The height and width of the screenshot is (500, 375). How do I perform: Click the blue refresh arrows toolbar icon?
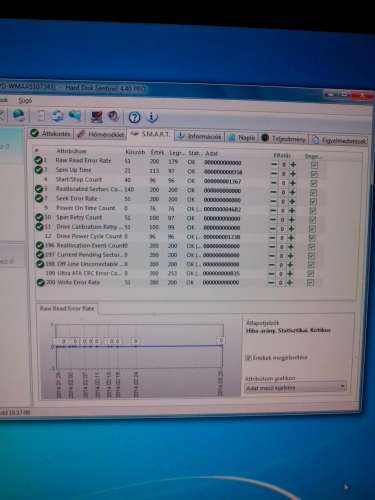(x=58, y=116)
